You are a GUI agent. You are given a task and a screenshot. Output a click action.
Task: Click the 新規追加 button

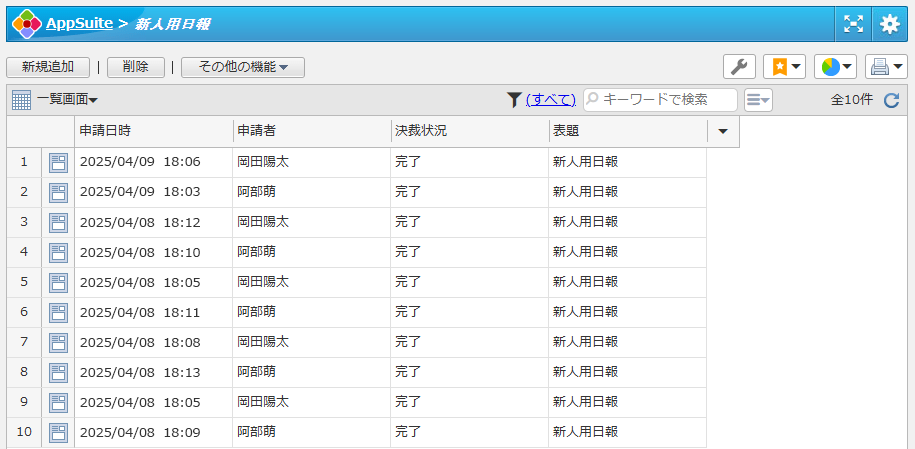48,67
